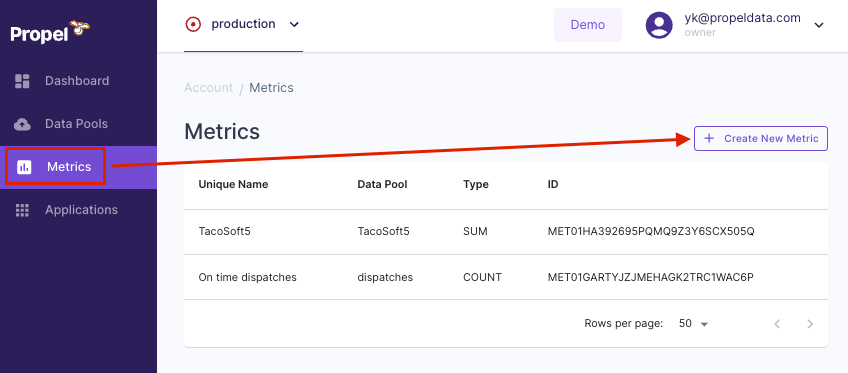Click the plus icon in Create New Metric
Image resolution: width=848 pixels, height=373 pixels.
point(709,138)
